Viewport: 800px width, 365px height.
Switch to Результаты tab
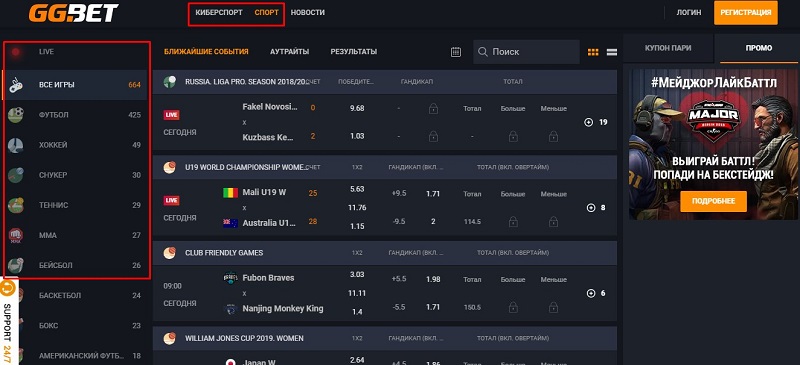point(354,52)
